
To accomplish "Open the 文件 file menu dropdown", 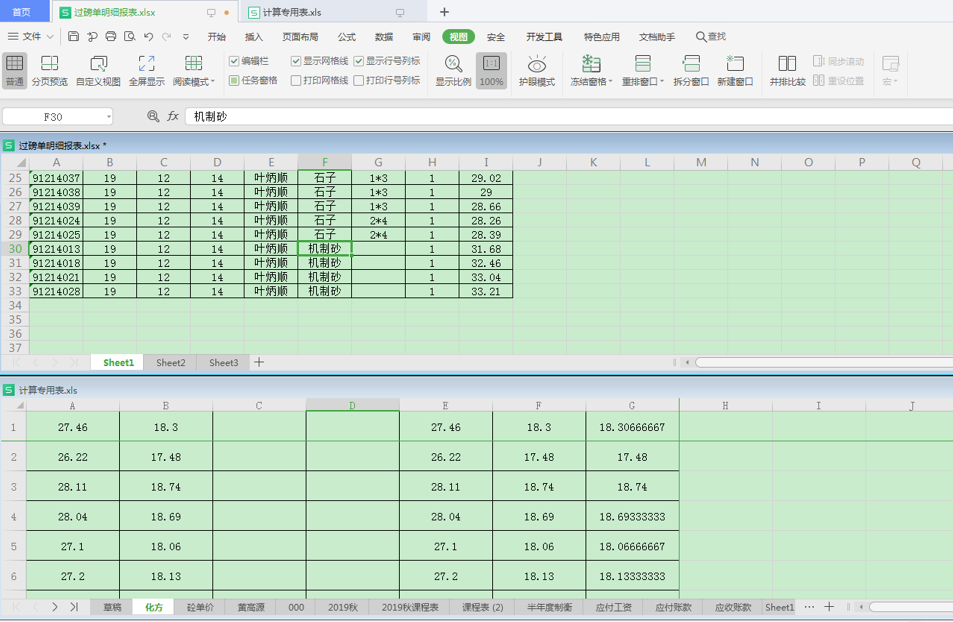I will 30,36.
